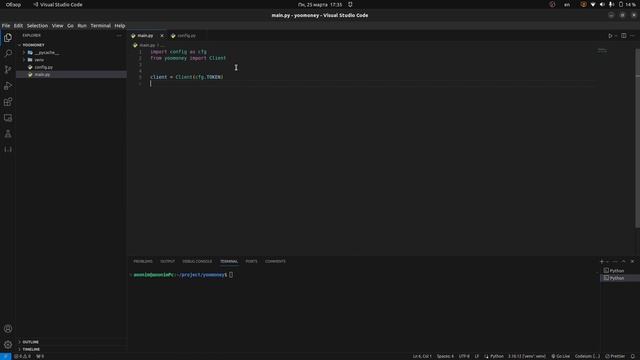640x360 pixels.
Task: Expand the __pycache__ folder
Action: (x=47, y=53)
